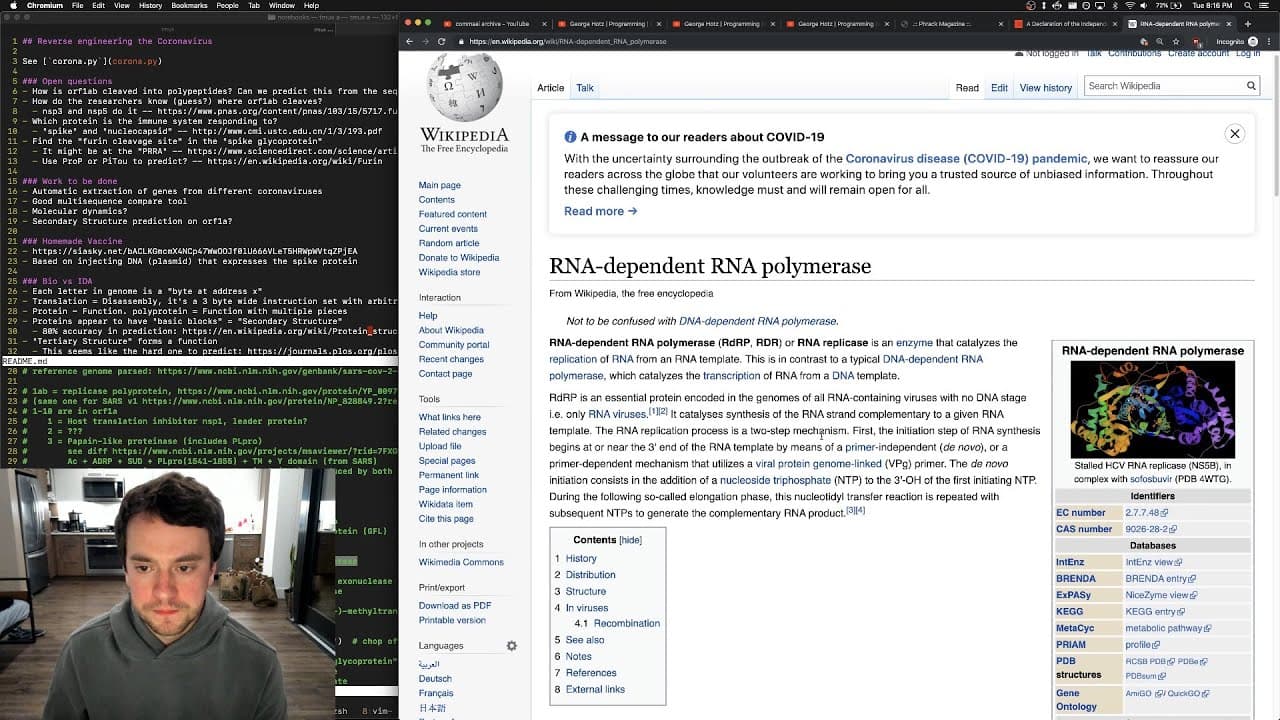1280x720 pixels.
Task: Close the Phrack Magazine tab
Action: coord(1001,23)
